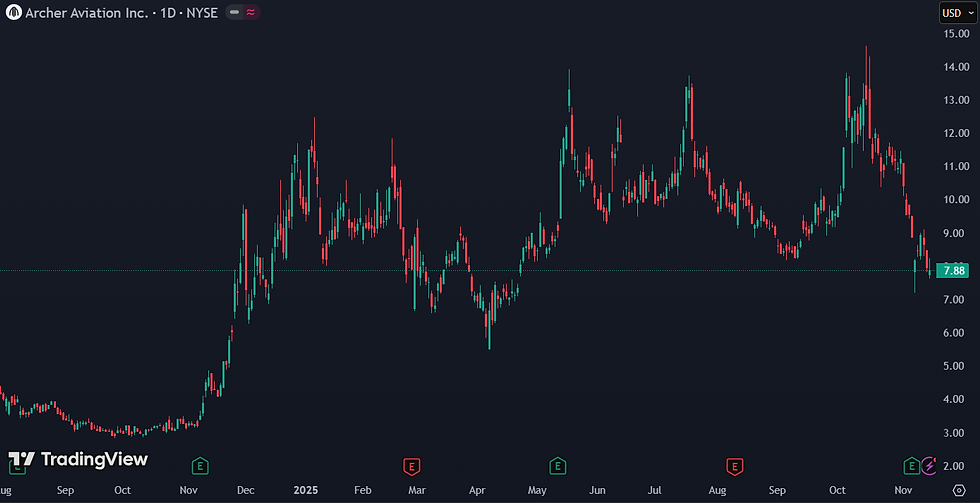
Task: Click the Dec label on time axis
Action: (x=246, y=490)
